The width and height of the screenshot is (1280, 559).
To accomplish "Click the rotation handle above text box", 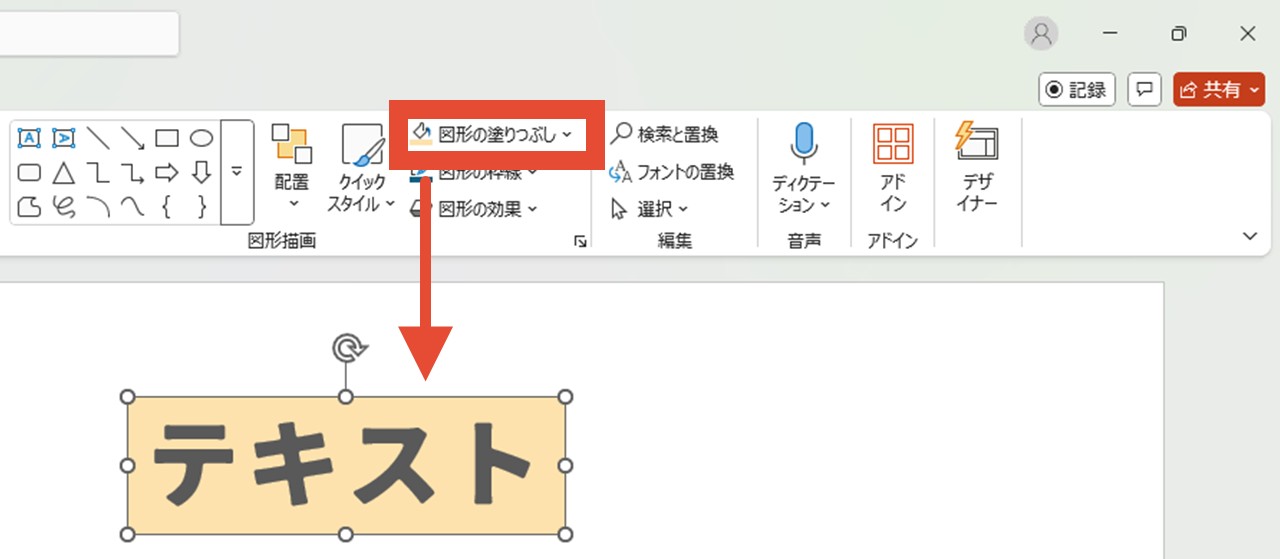I will pyautogui.click(x=347, y=348).
